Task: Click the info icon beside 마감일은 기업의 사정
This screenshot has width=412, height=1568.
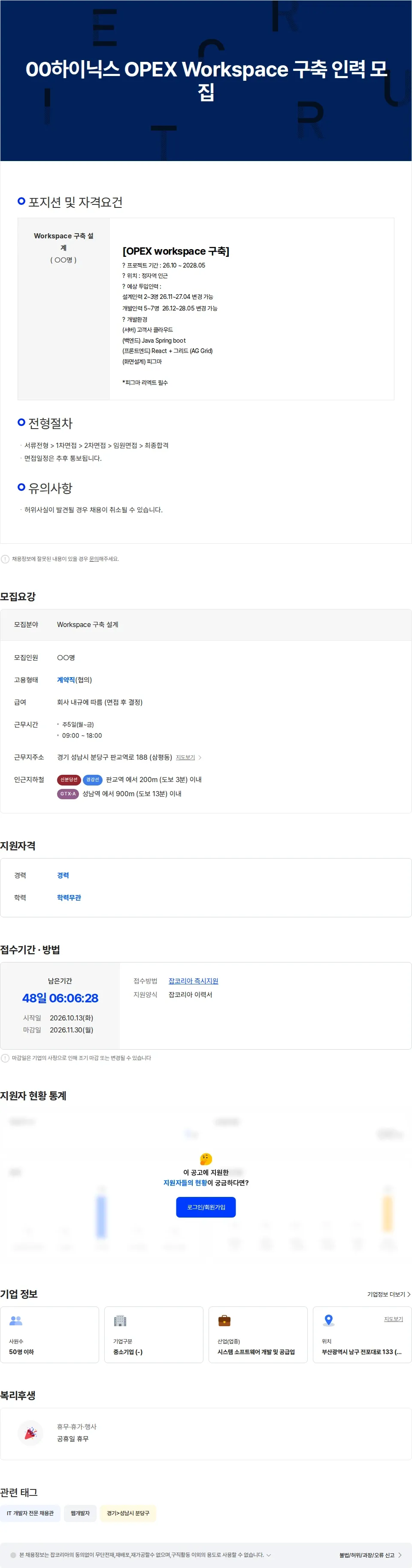Action: click(x=5, y=1058)
